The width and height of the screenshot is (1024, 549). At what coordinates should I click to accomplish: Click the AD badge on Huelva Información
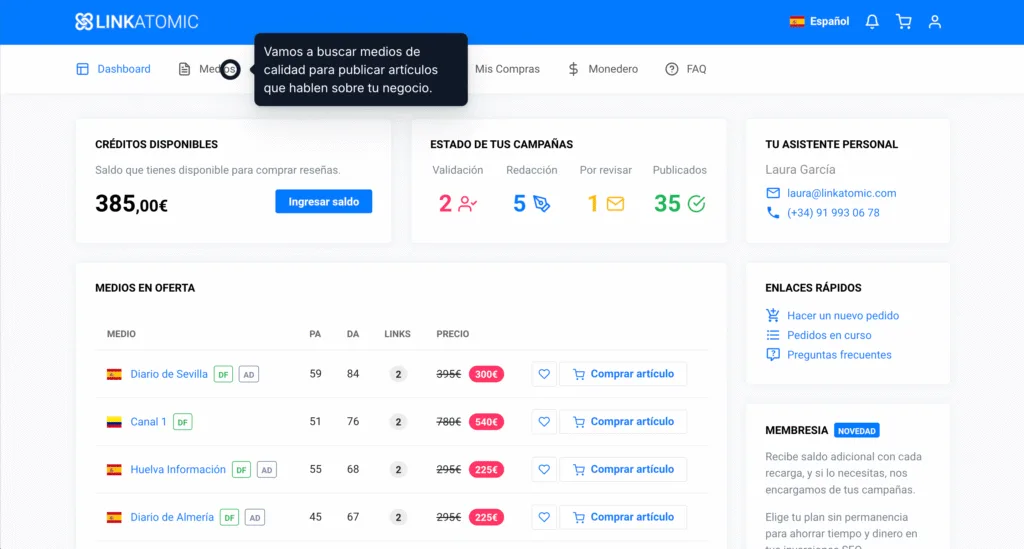(x=266, y=469)
